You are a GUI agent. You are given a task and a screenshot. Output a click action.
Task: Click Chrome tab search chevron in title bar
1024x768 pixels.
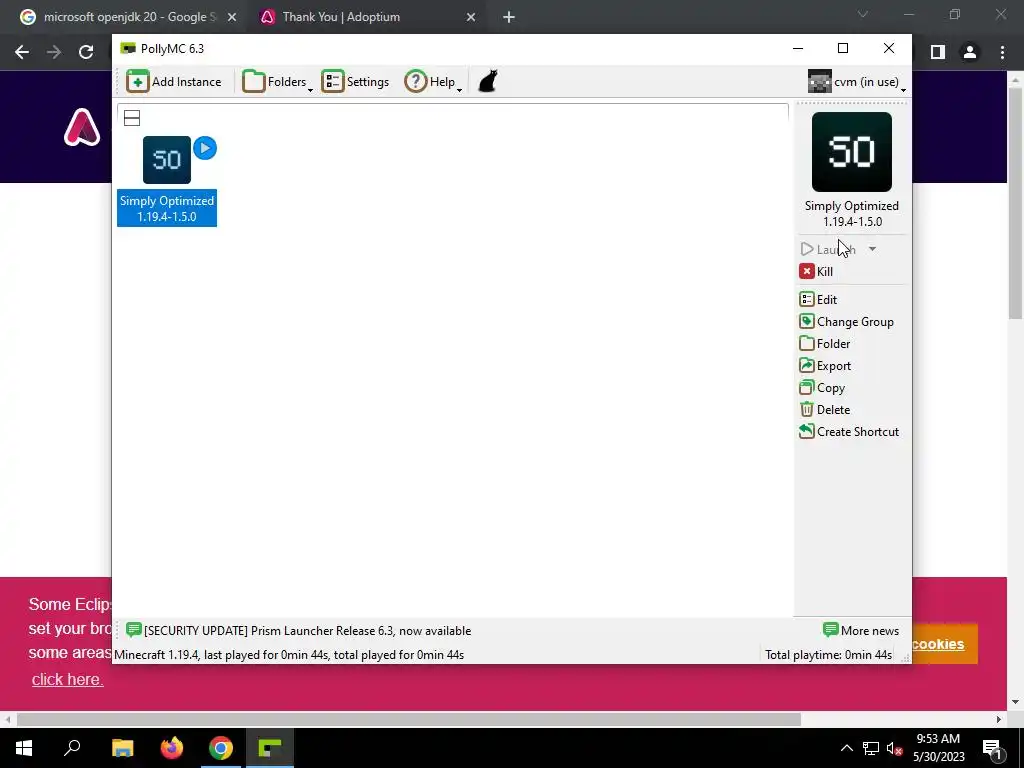point(863,14)
